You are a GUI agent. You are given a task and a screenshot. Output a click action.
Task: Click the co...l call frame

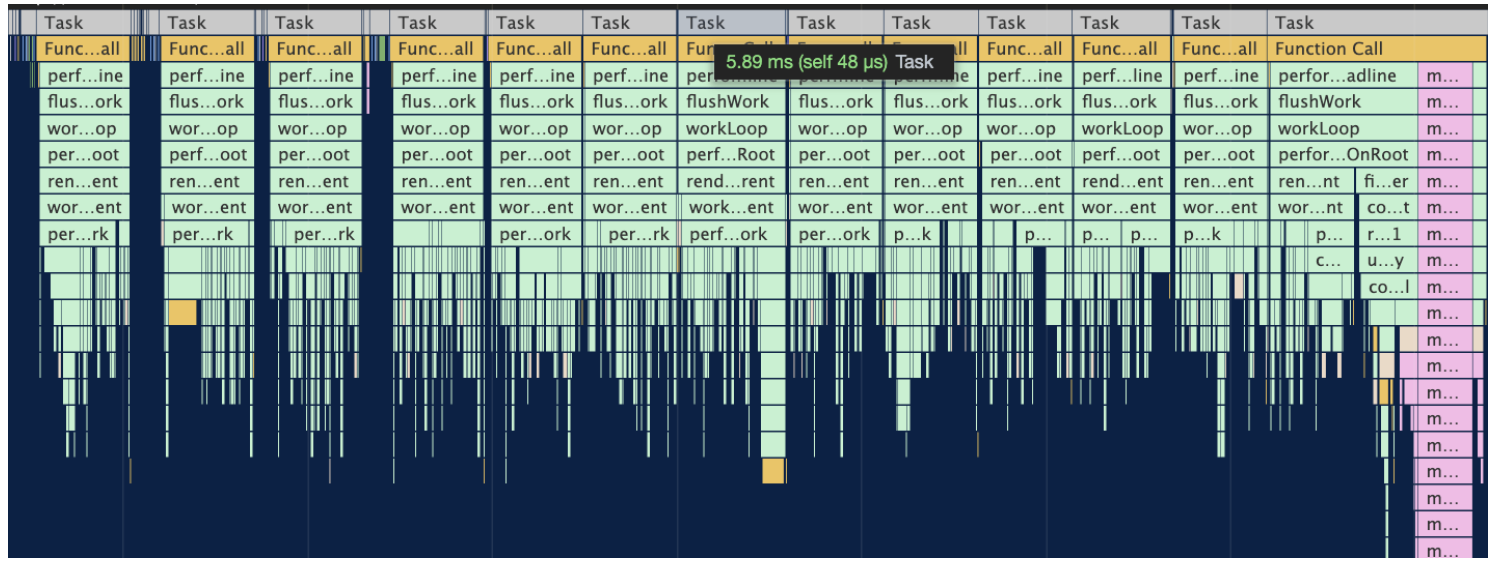(1388, 288)
